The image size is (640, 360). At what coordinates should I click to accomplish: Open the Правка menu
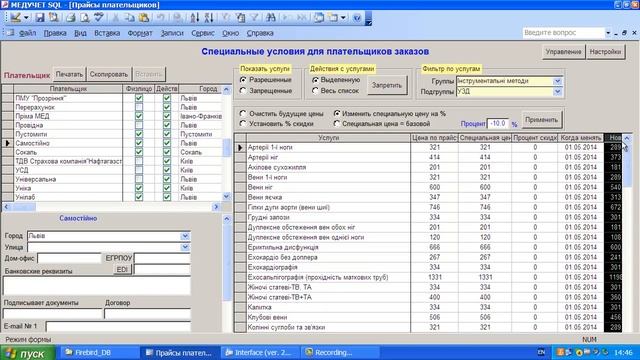(x=55, y=33)
